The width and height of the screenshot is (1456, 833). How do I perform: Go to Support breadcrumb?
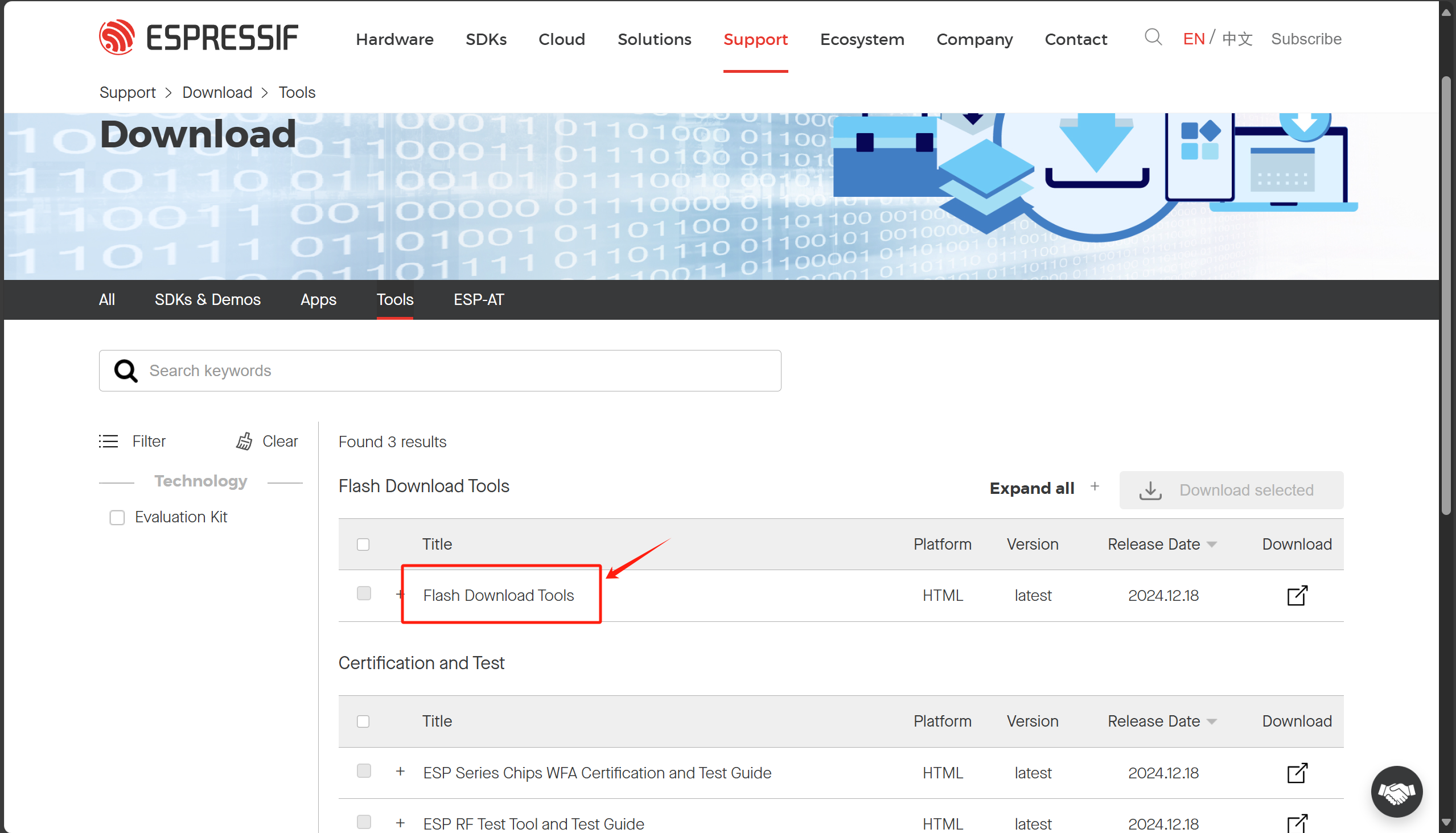pyautogui.click(x=127, y=92)
